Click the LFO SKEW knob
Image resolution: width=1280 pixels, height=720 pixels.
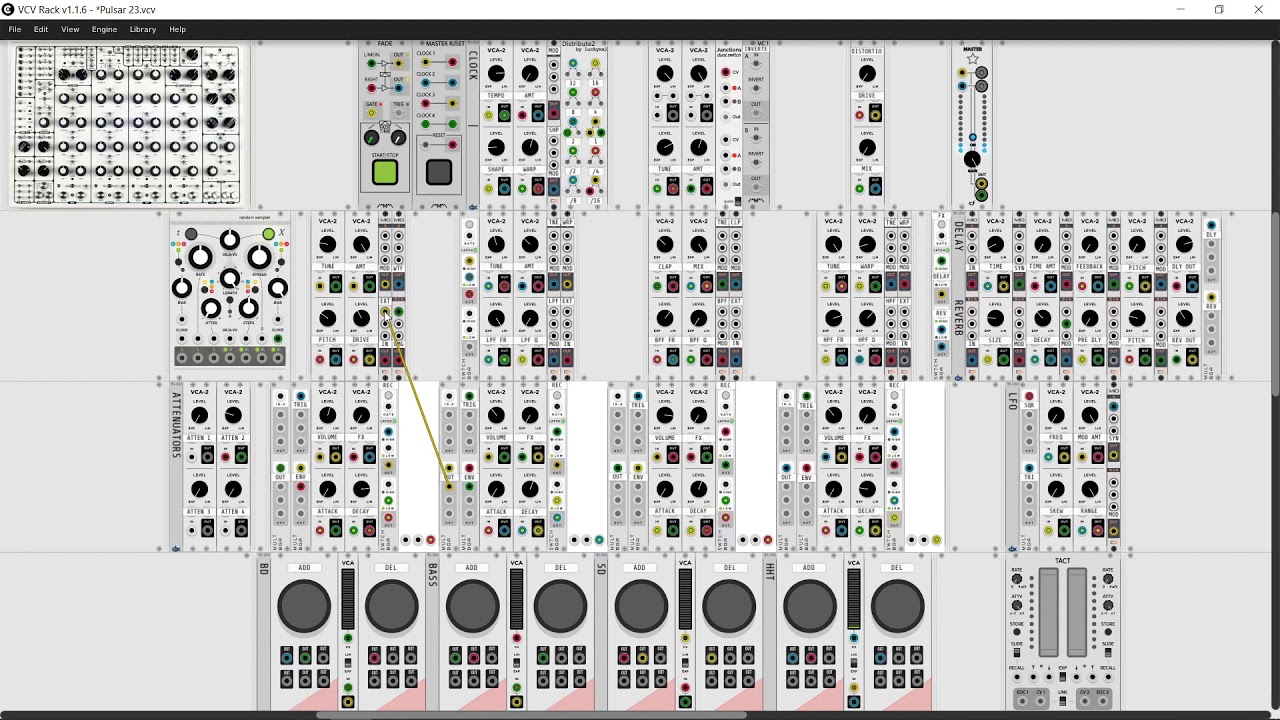pos(1057,490)
